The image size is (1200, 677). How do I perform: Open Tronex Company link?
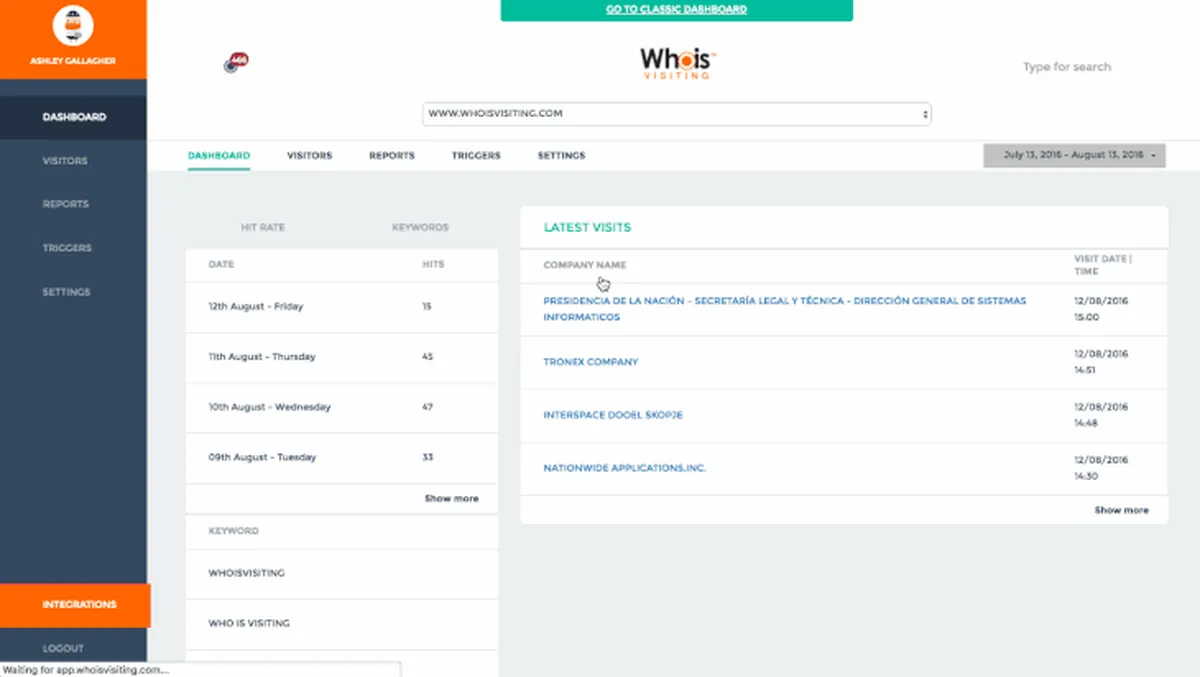pos(590,362)
